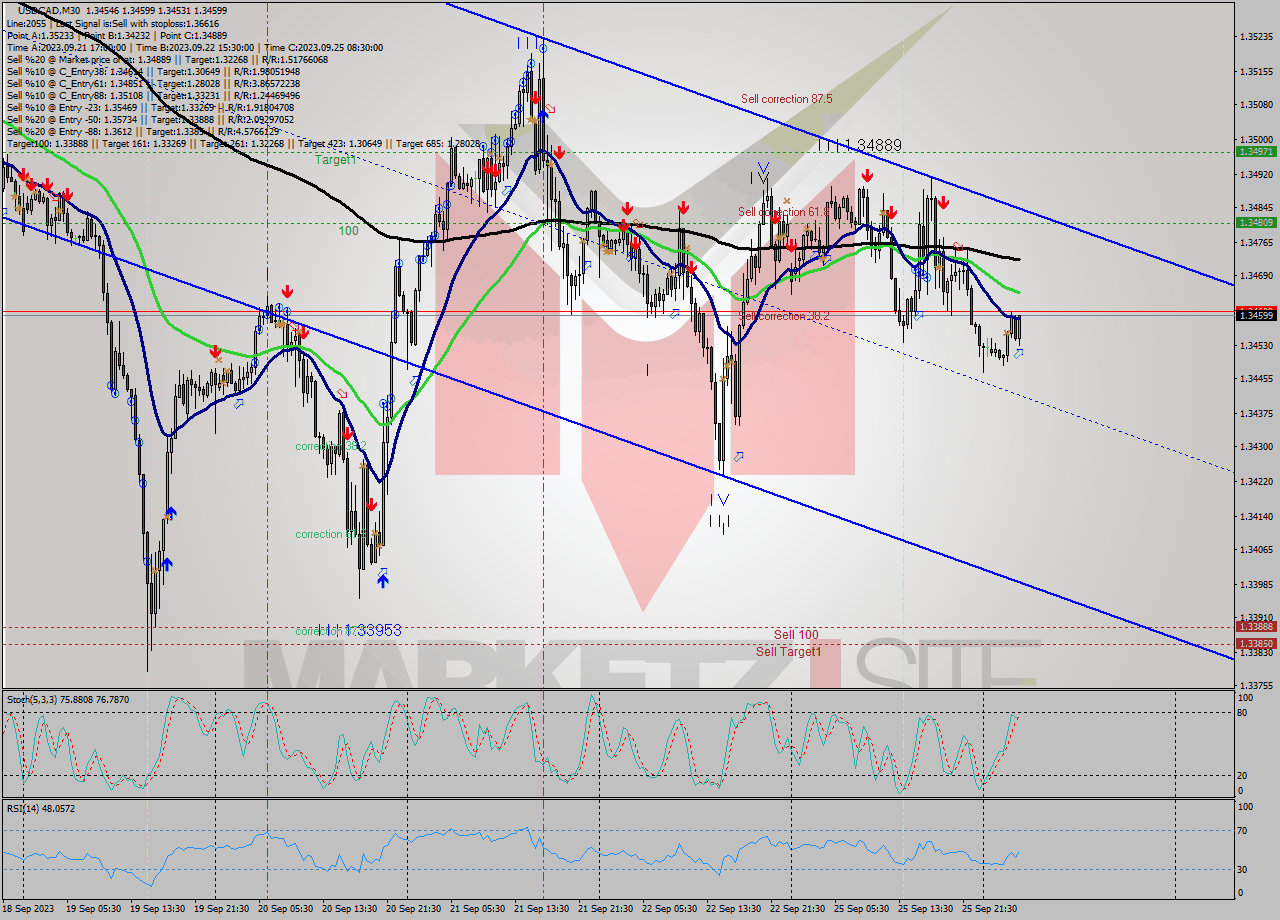This screenshot has width=1280, height=920.
Task: Select the 'Sell correction 87.5' label
Action: click(786, 99)
